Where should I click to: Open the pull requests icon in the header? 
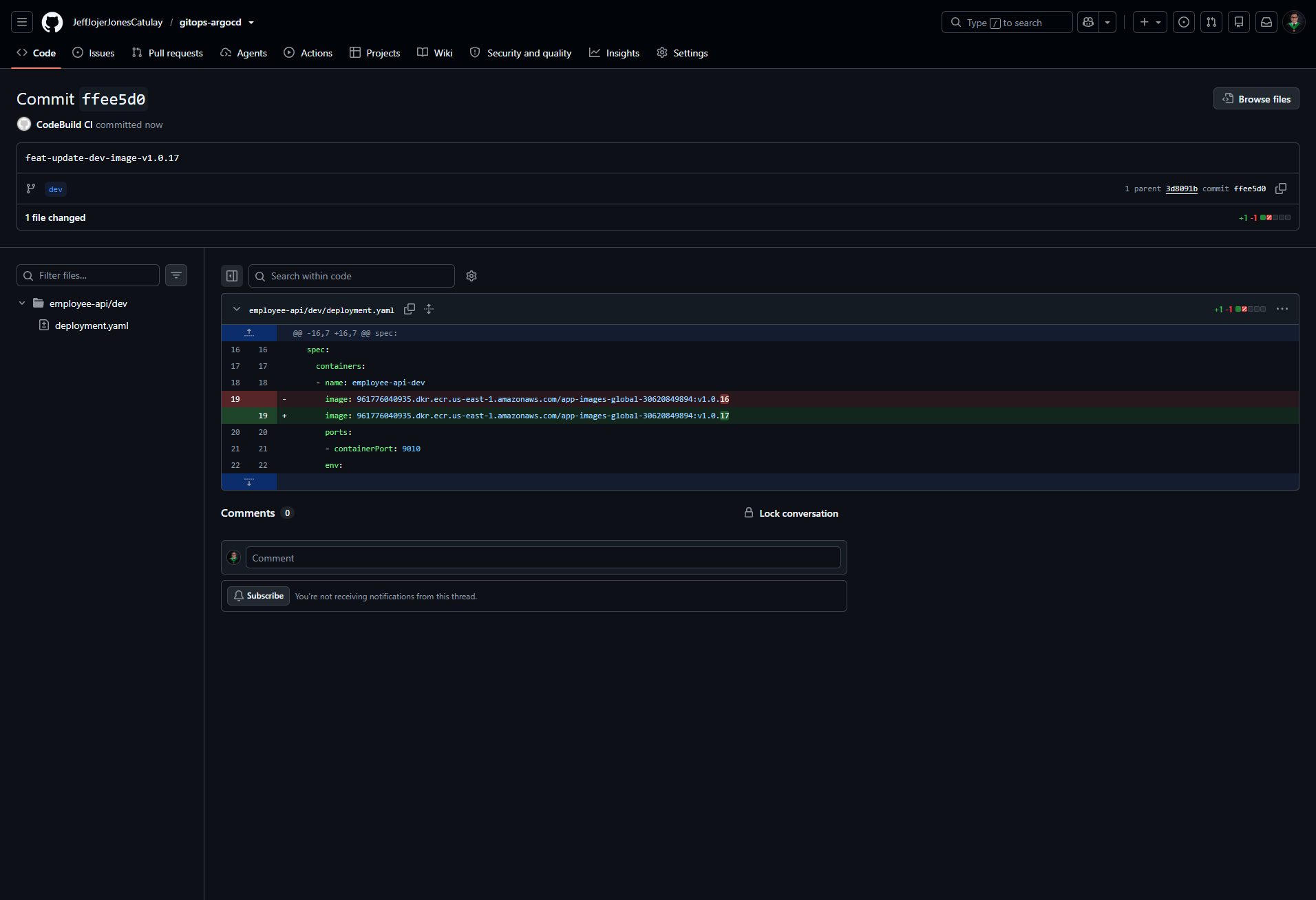(1211, 22)
